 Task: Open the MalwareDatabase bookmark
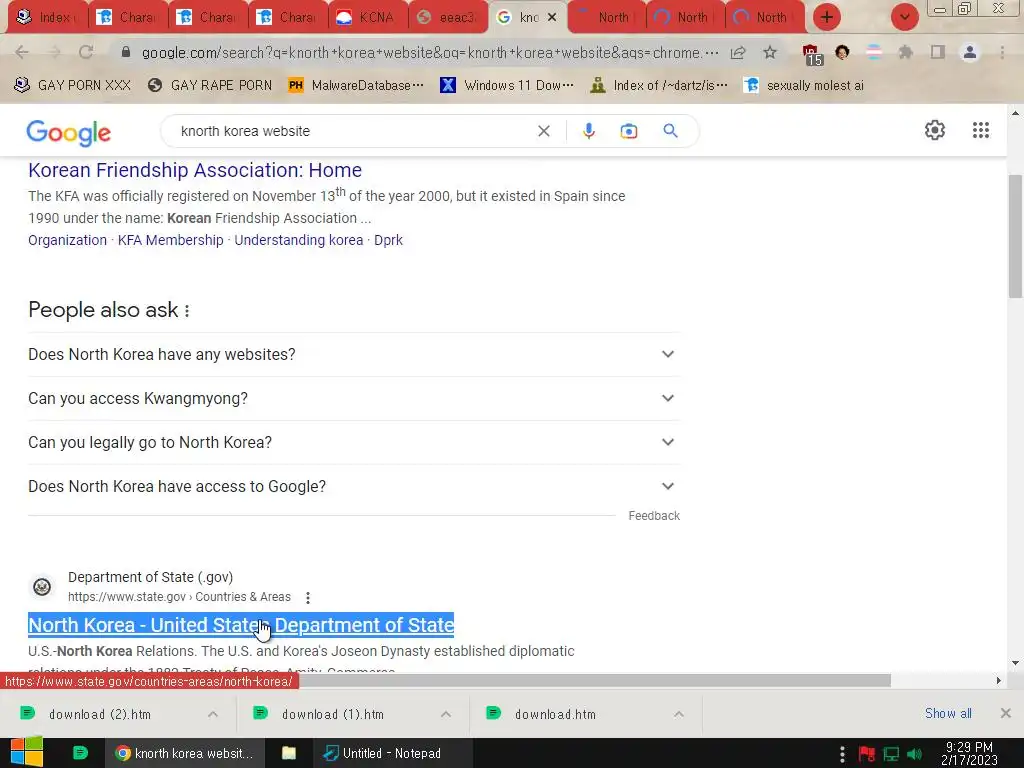coord(356,86)
